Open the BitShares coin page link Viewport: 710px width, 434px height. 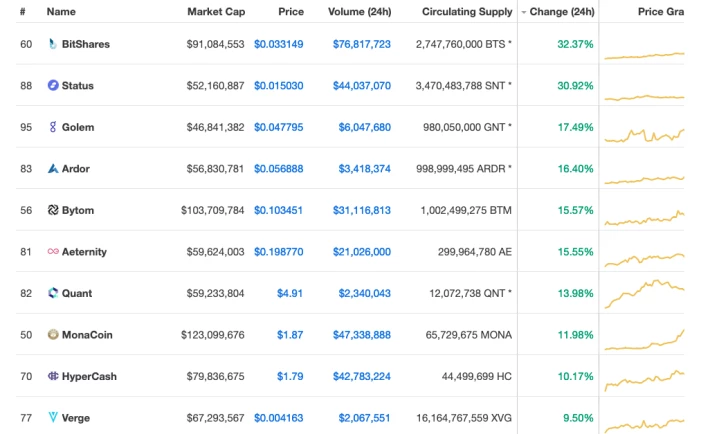86,44
